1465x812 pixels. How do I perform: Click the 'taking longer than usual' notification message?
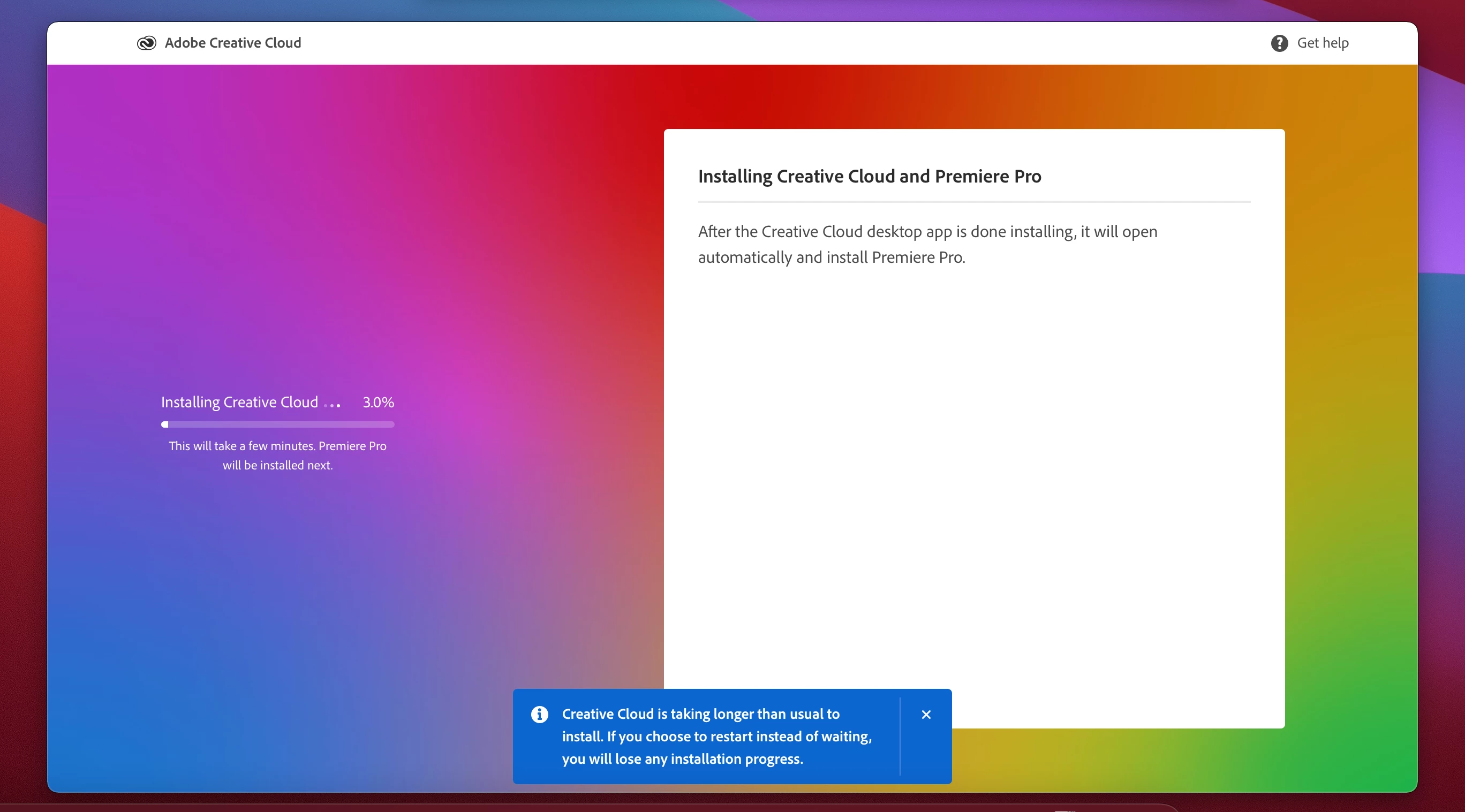tap(716, 736)
